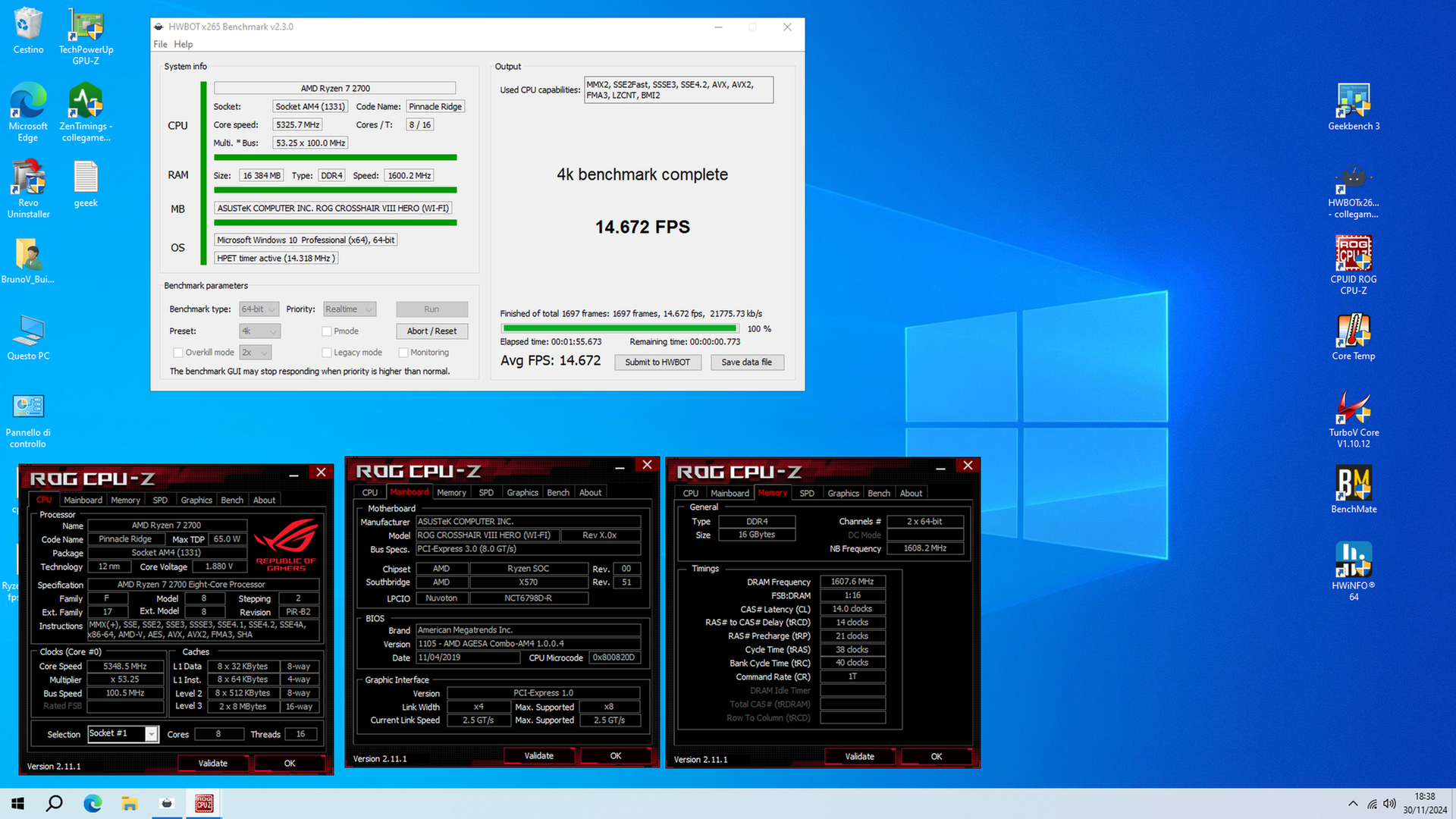The height and width of the screenshot is (819, 1456).
Task: Enable the Pmode checkbox
Action: pyautogui.click(x=327, y=331)
